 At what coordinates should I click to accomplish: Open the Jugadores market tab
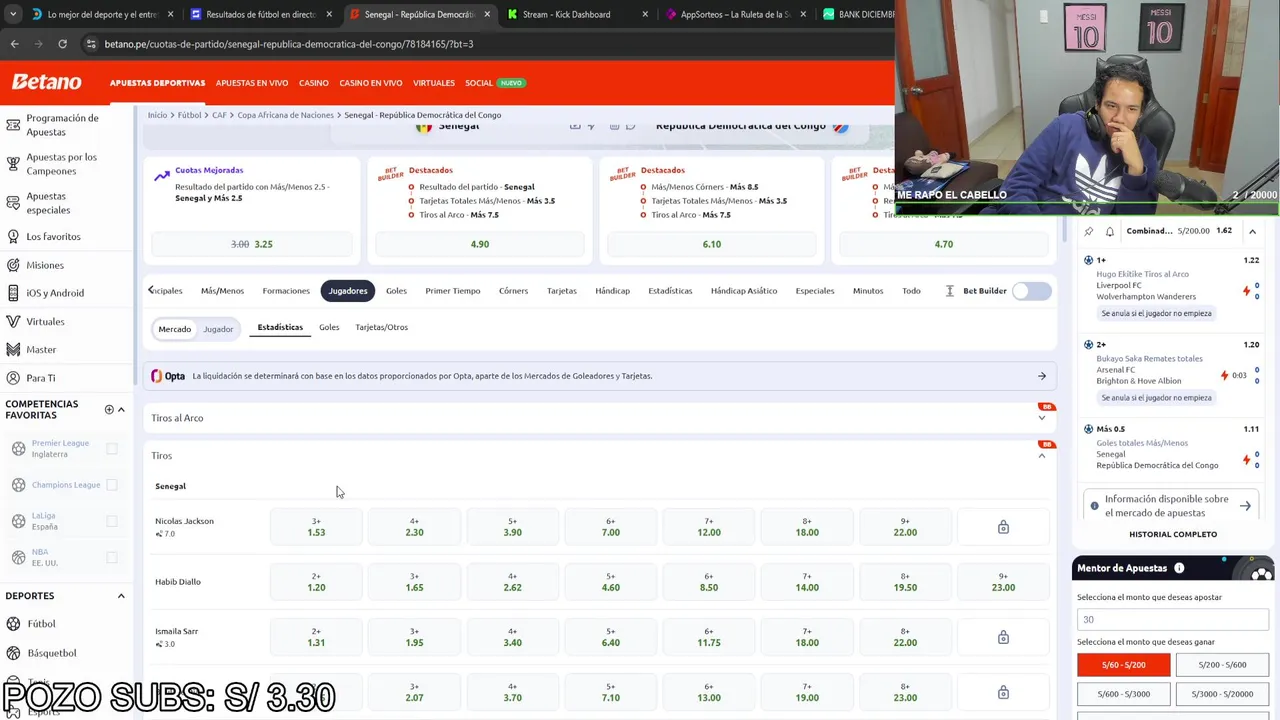(348, 291)
